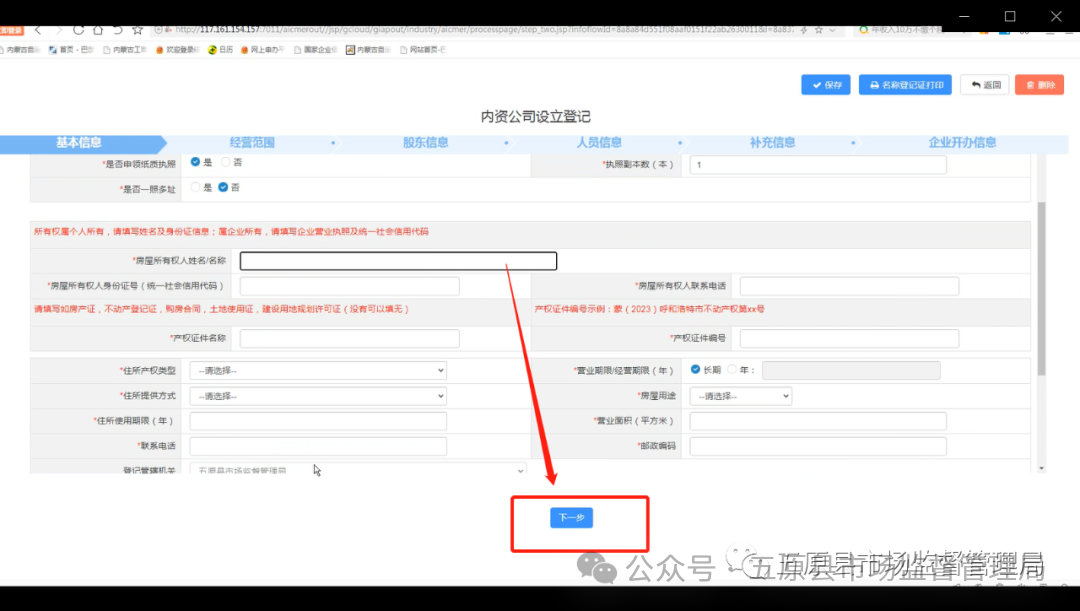Click the browser refresh icon
This screenshot has height=611, width=1080.
78,30
